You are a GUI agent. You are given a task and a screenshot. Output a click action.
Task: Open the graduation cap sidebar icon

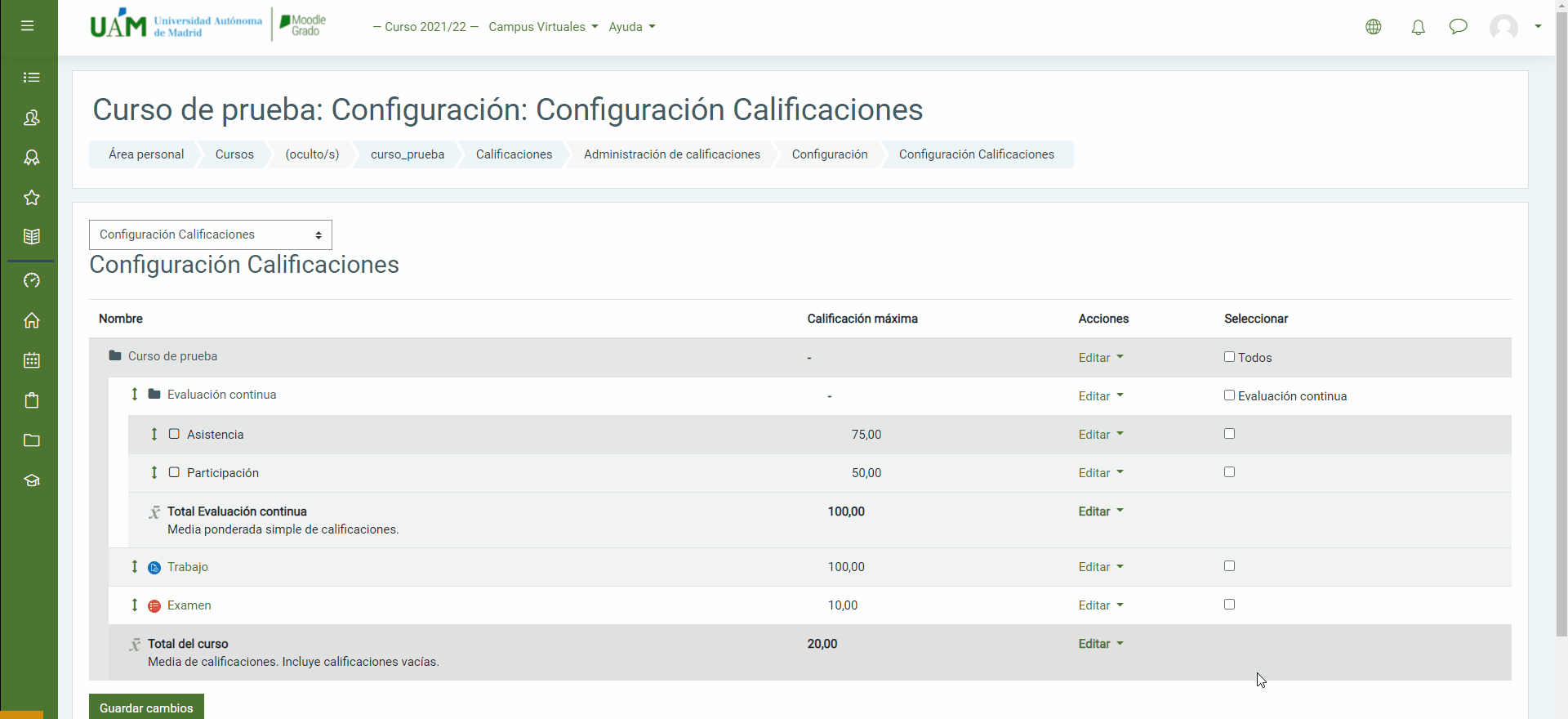[x=32, y=480]
